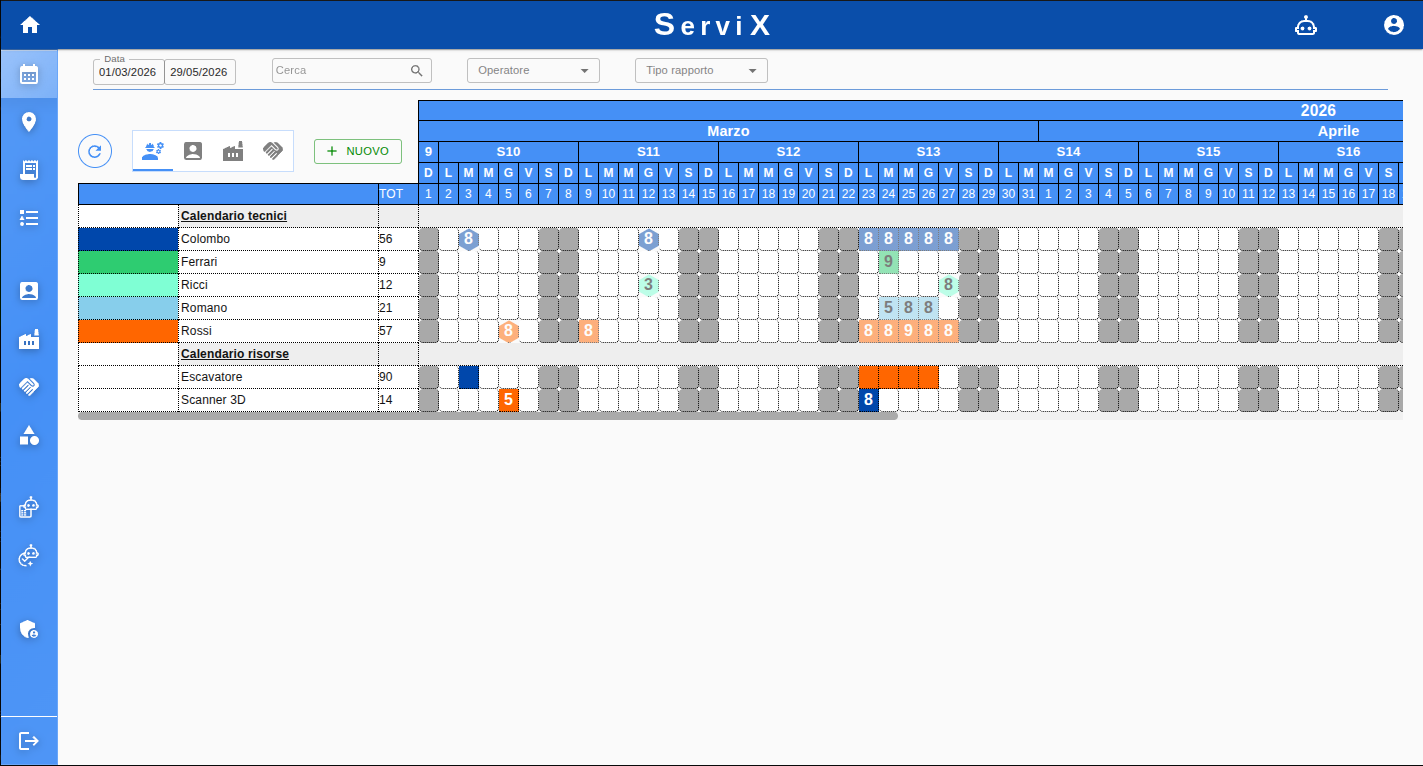Open Scanner 3D's orange 5 entry on March 5
1423x766 pixels.
click(508, 400)
